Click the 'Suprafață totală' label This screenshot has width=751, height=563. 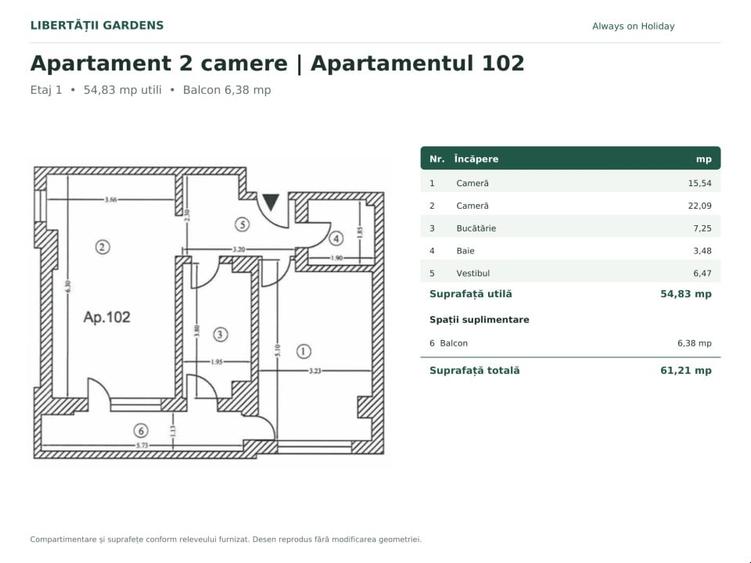point(475,370)
